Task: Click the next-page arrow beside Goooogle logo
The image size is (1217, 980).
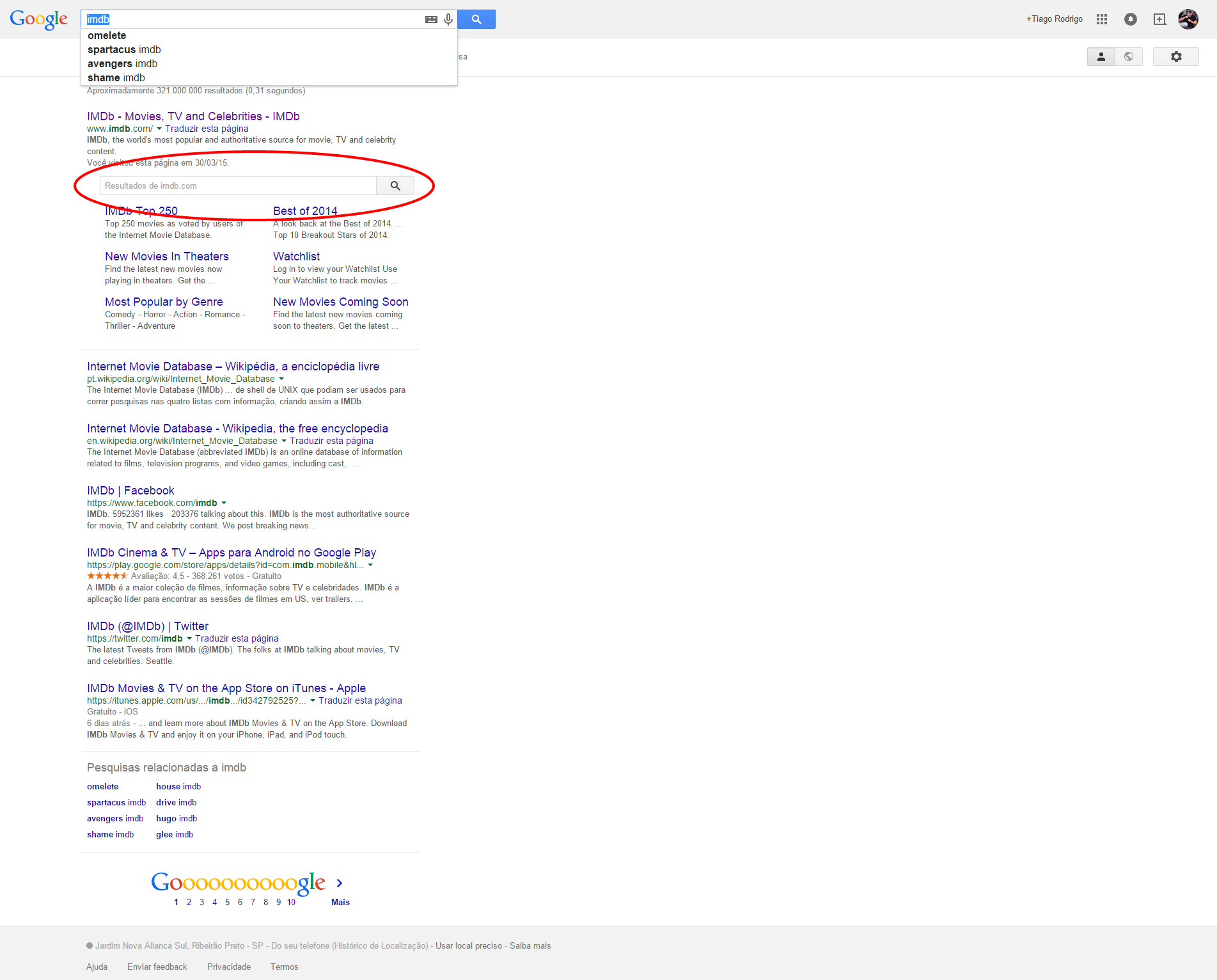Action: (x=340, y=883)
